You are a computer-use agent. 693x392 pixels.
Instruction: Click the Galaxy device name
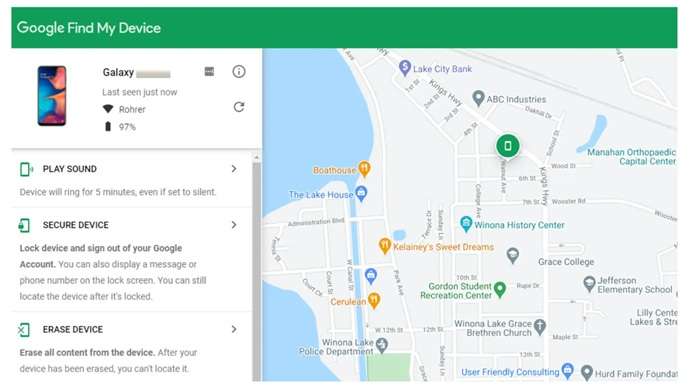(118, 72)
